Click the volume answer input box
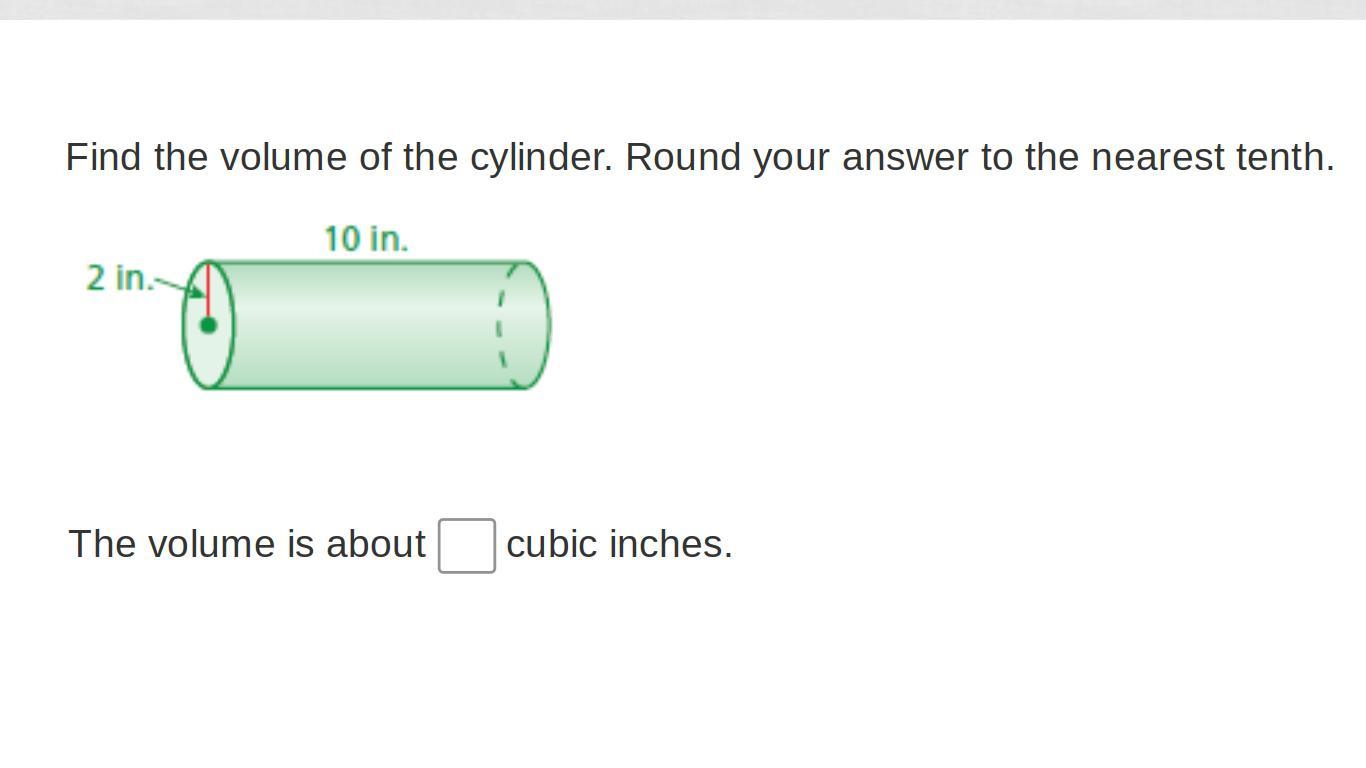The height and width of the screenshot is (768, 1366). coord(467,546)
